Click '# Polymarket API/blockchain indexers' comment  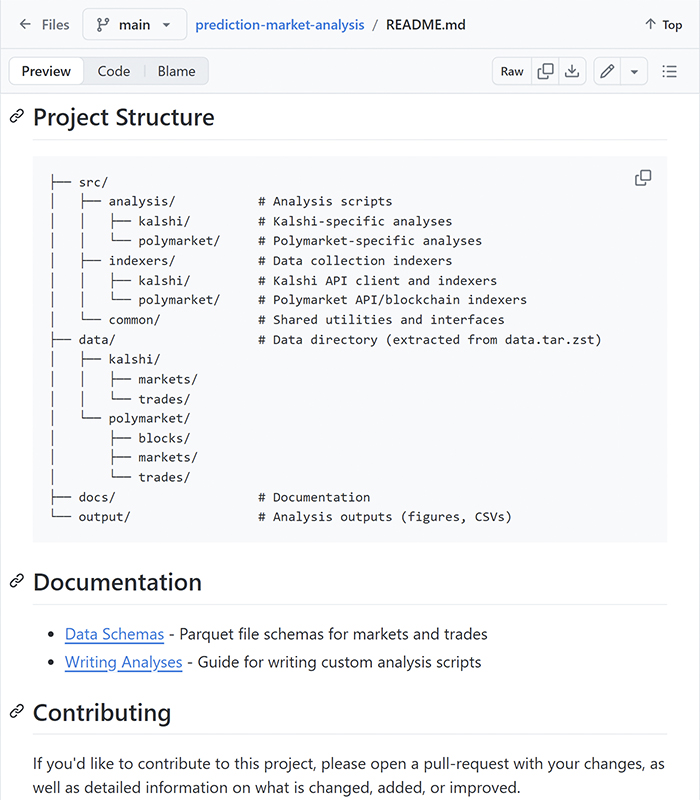pos(392,299)
